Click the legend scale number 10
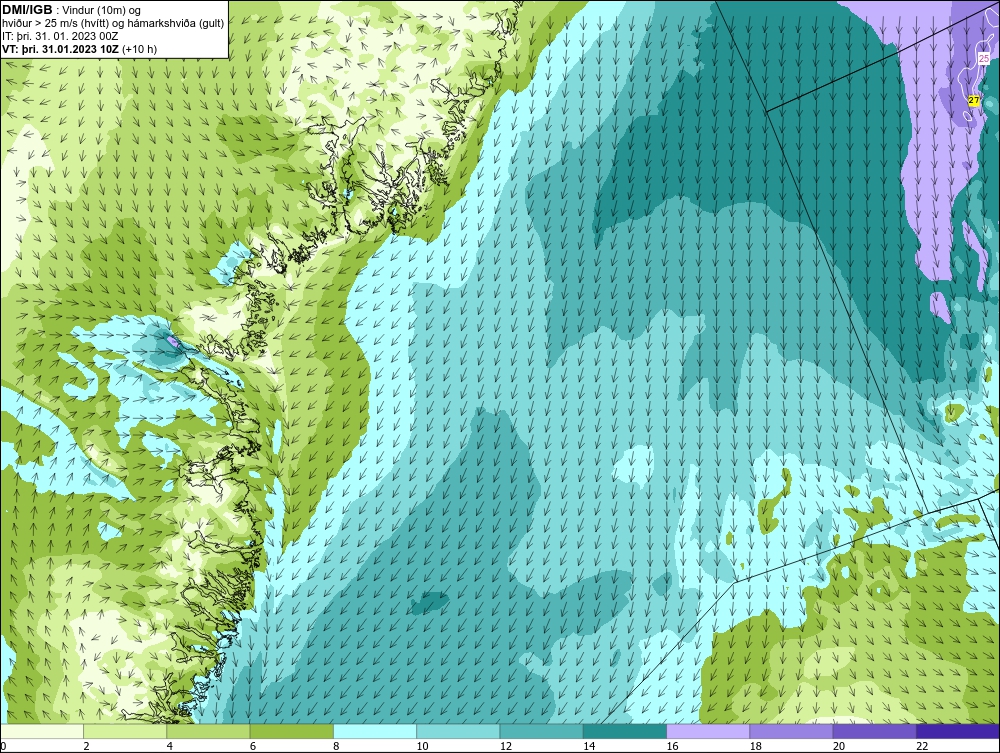Viewport: 1000px width, 753px height. pyautogui.click(x=423, y=747)
